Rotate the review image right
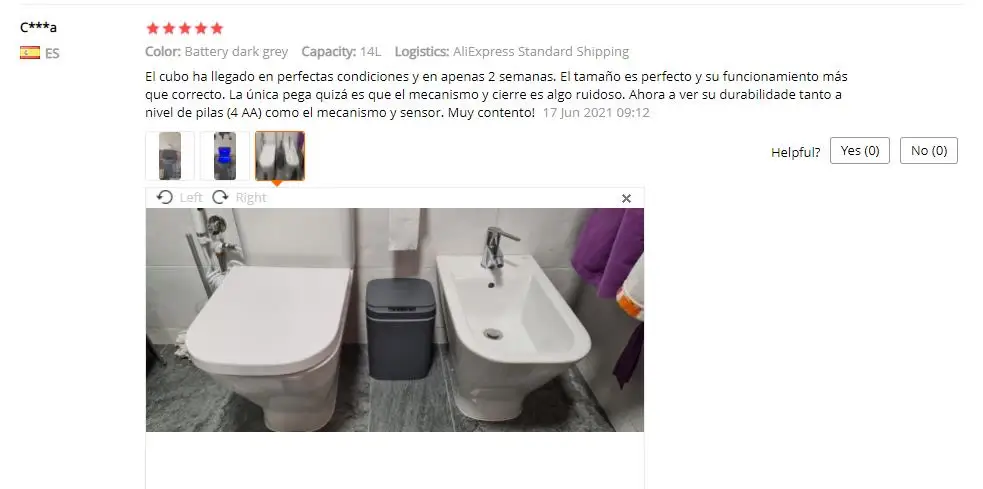 [x=239, y=197]
